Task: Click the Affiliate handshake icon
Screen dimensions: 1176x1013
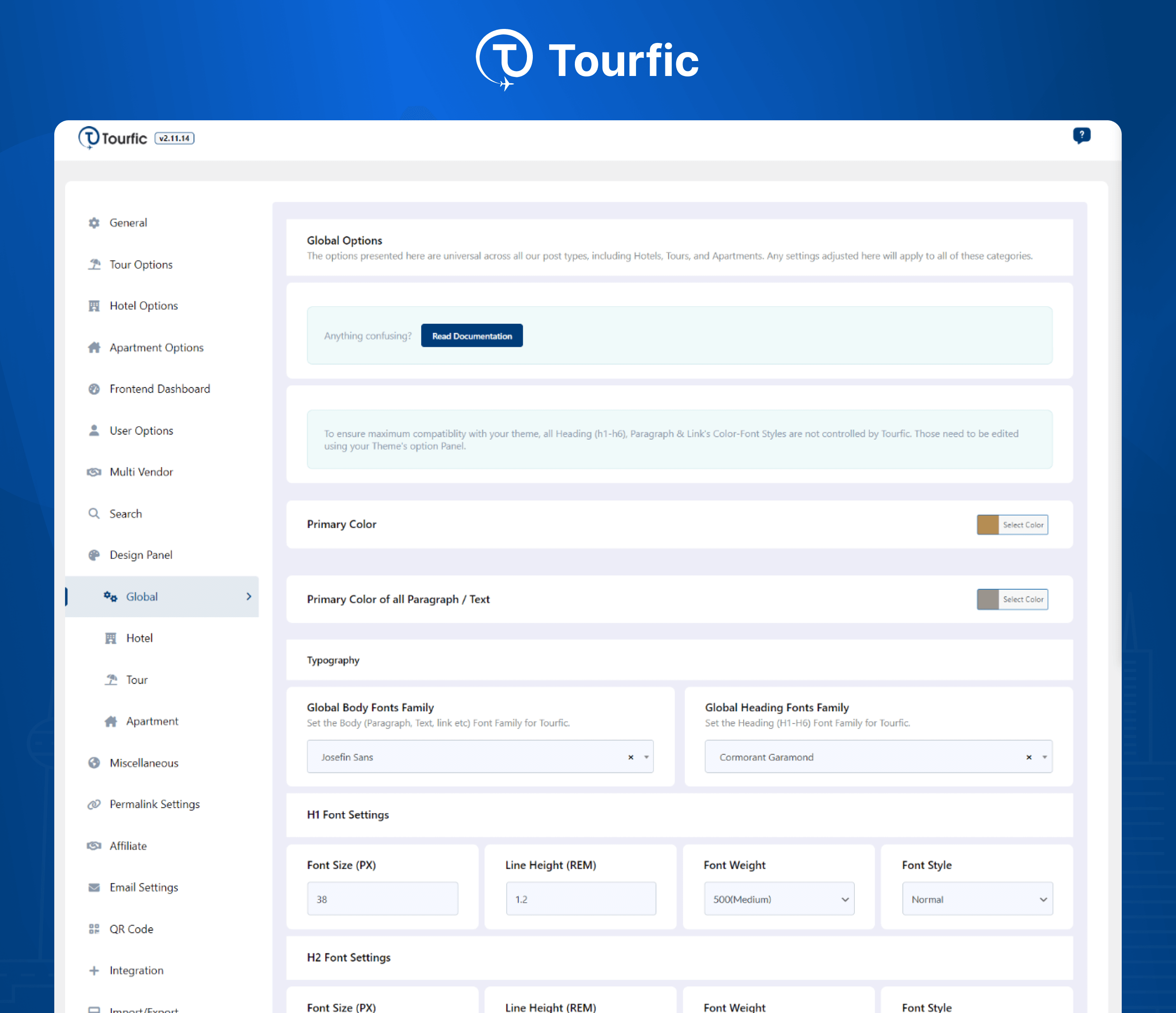Action: coord(94,846)
